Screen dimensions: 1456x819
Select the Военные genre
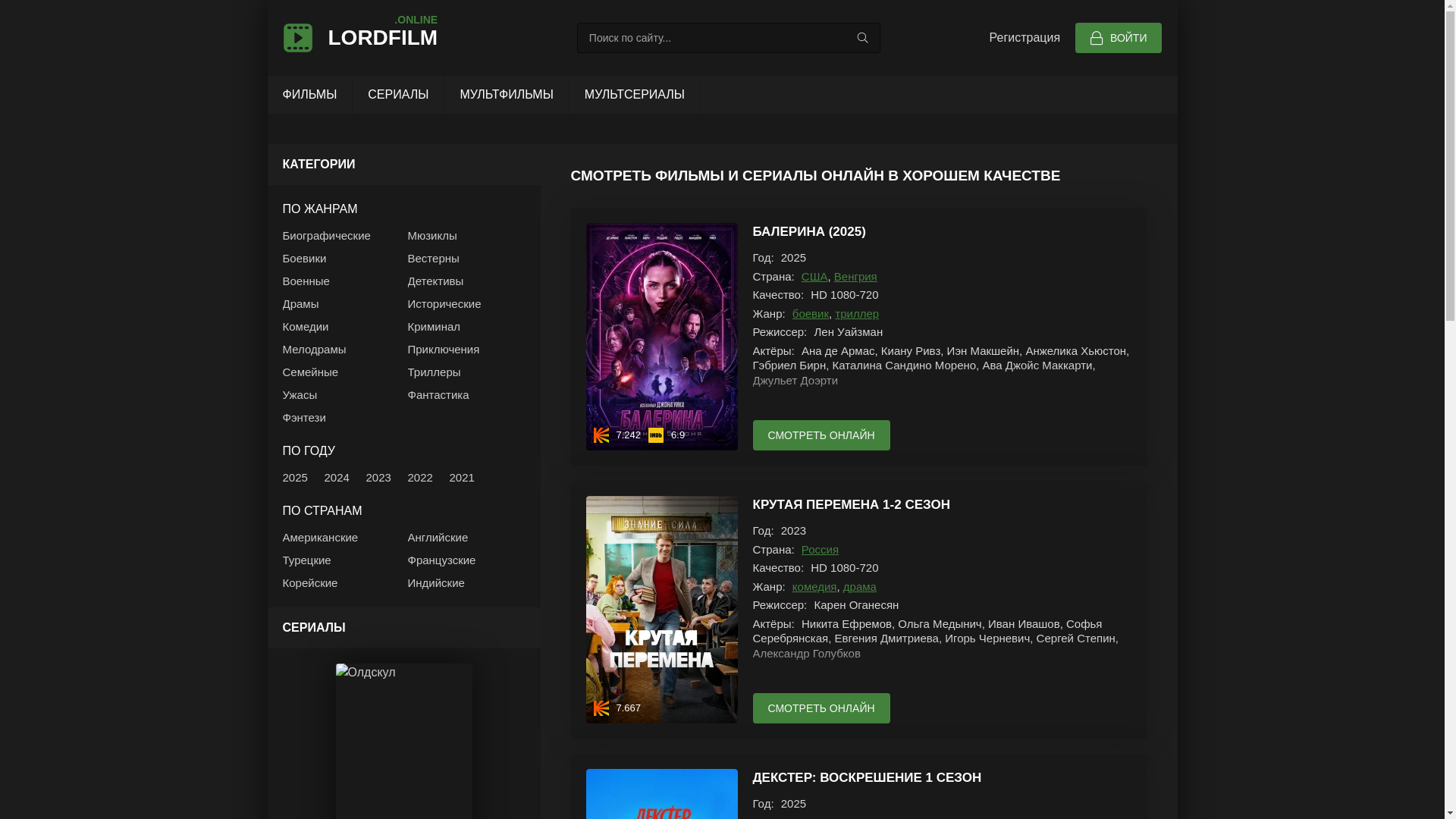[306, 281]
